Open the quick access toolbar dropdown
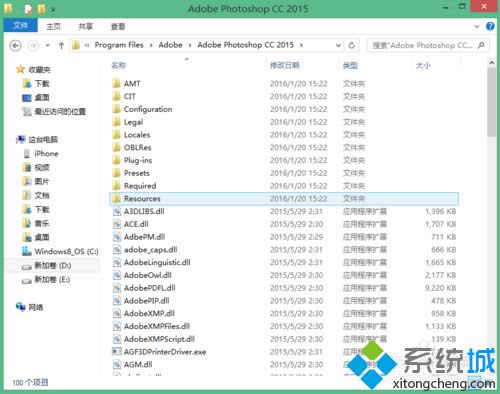 53,10
